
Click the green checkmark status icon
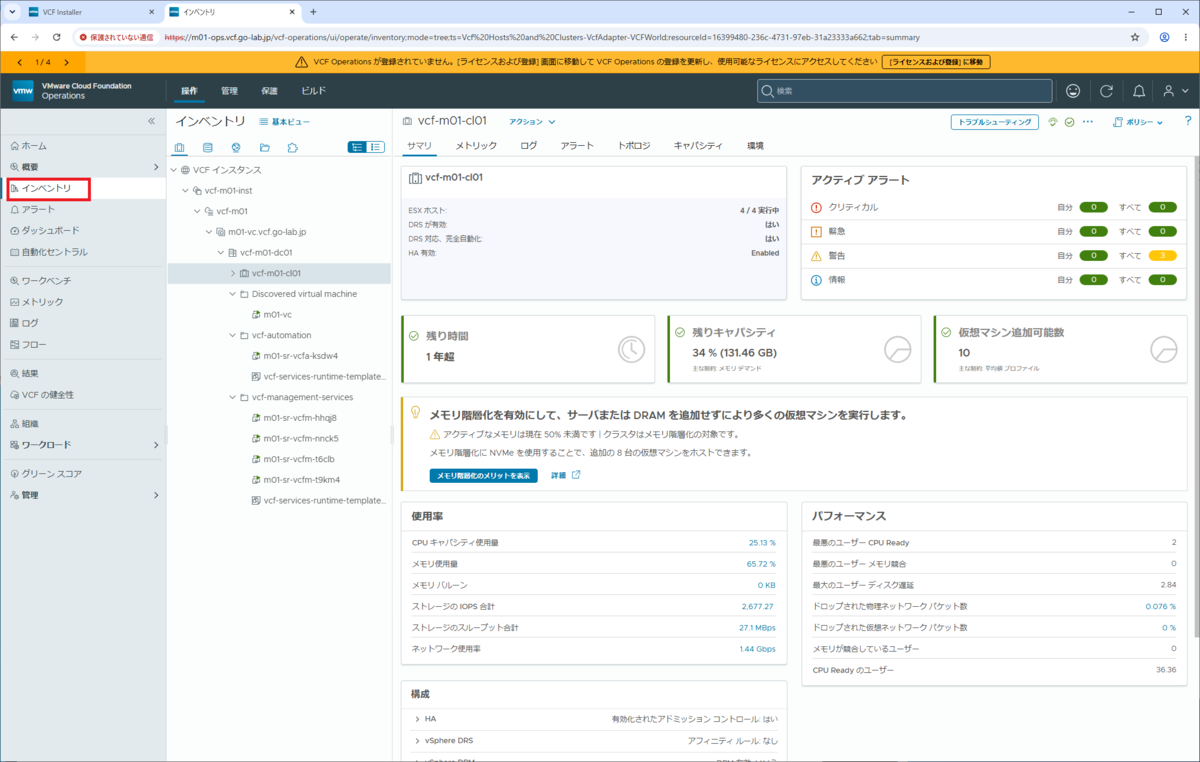pyautogui.click(x=1069, y=122)
